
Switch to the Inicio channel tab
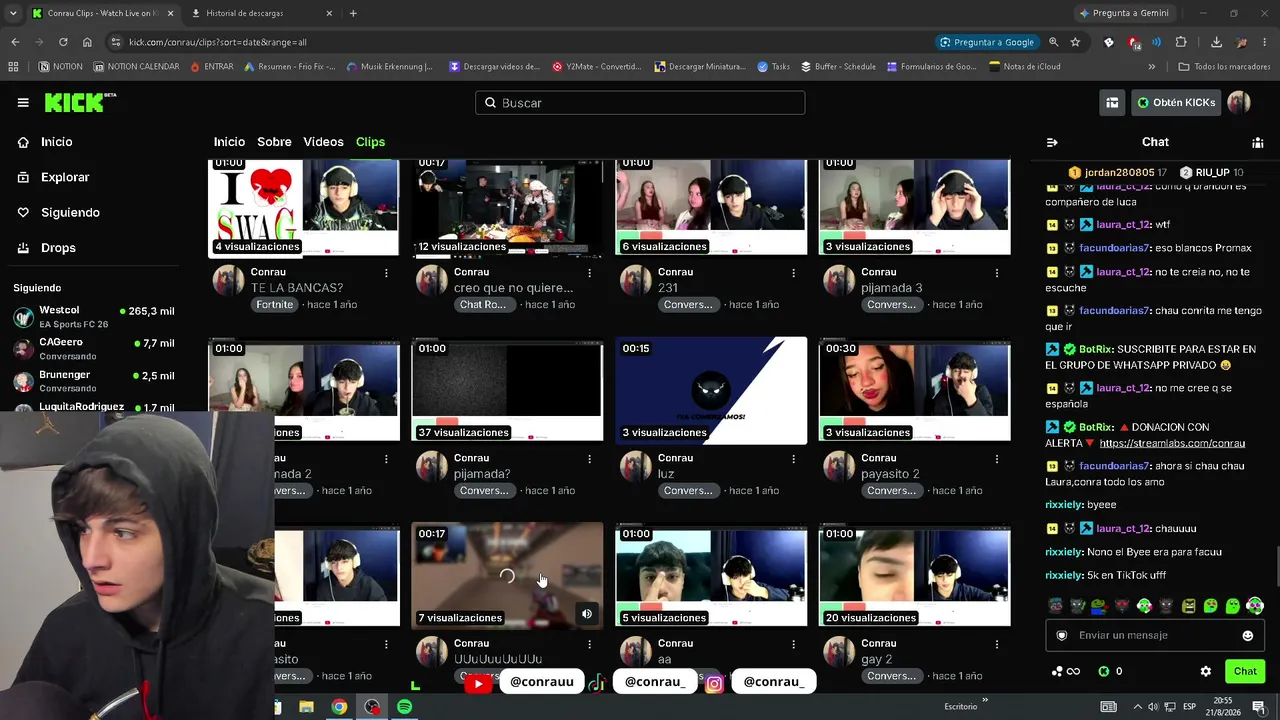click(229, 142)
